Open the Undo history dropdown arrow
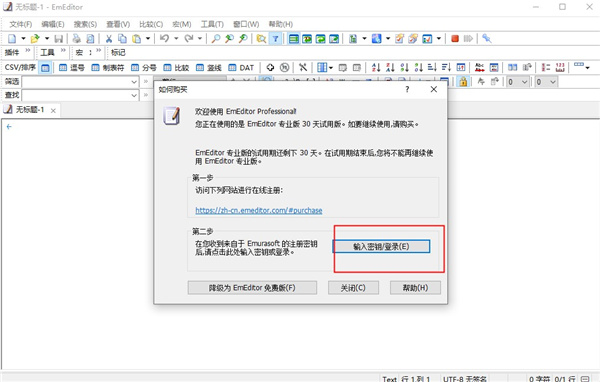The width and height of the screenshot is (600, 382). 176,38
